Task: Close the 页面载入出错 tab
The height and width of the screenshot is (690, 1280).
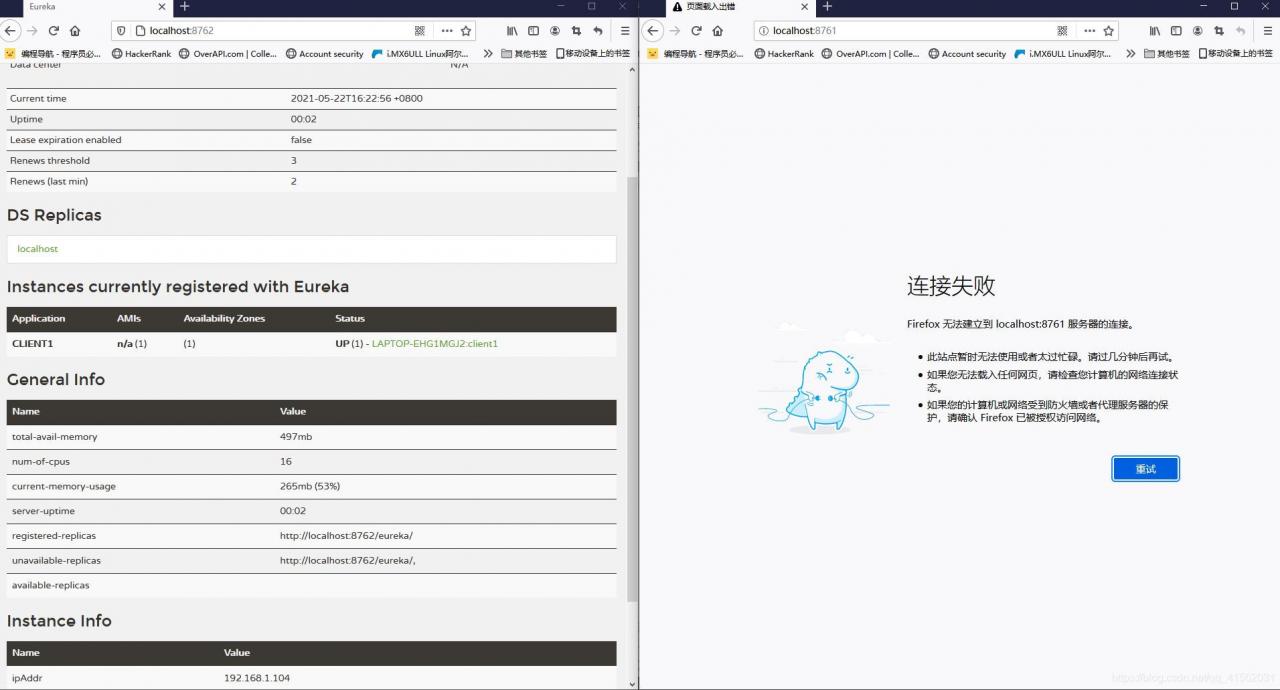Action: click(x=805, y=6)
